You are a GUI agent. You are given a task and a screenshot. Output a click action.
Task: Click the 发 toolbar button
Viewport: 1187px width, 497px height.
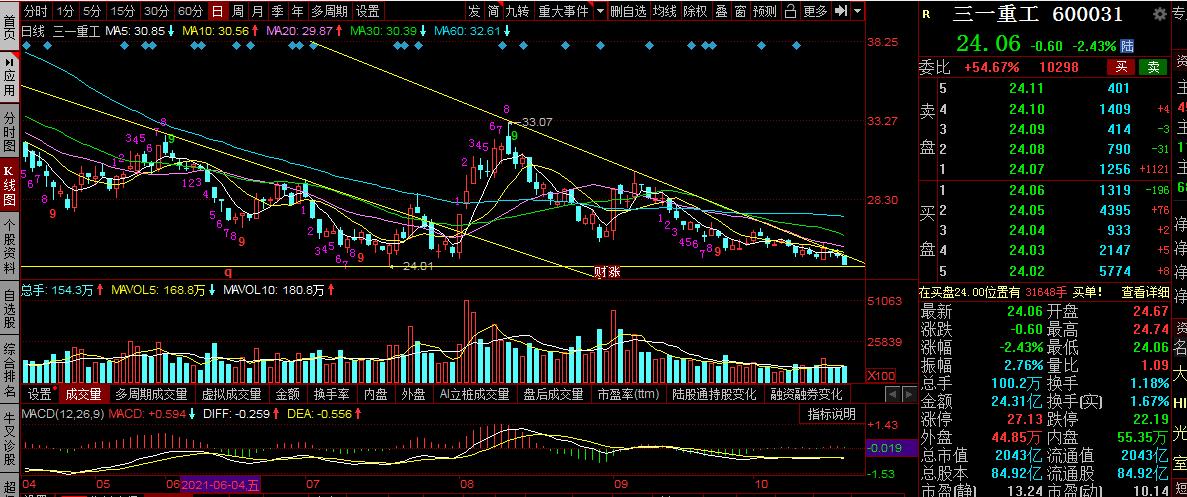pyautogui.click(x=474, y=11)
